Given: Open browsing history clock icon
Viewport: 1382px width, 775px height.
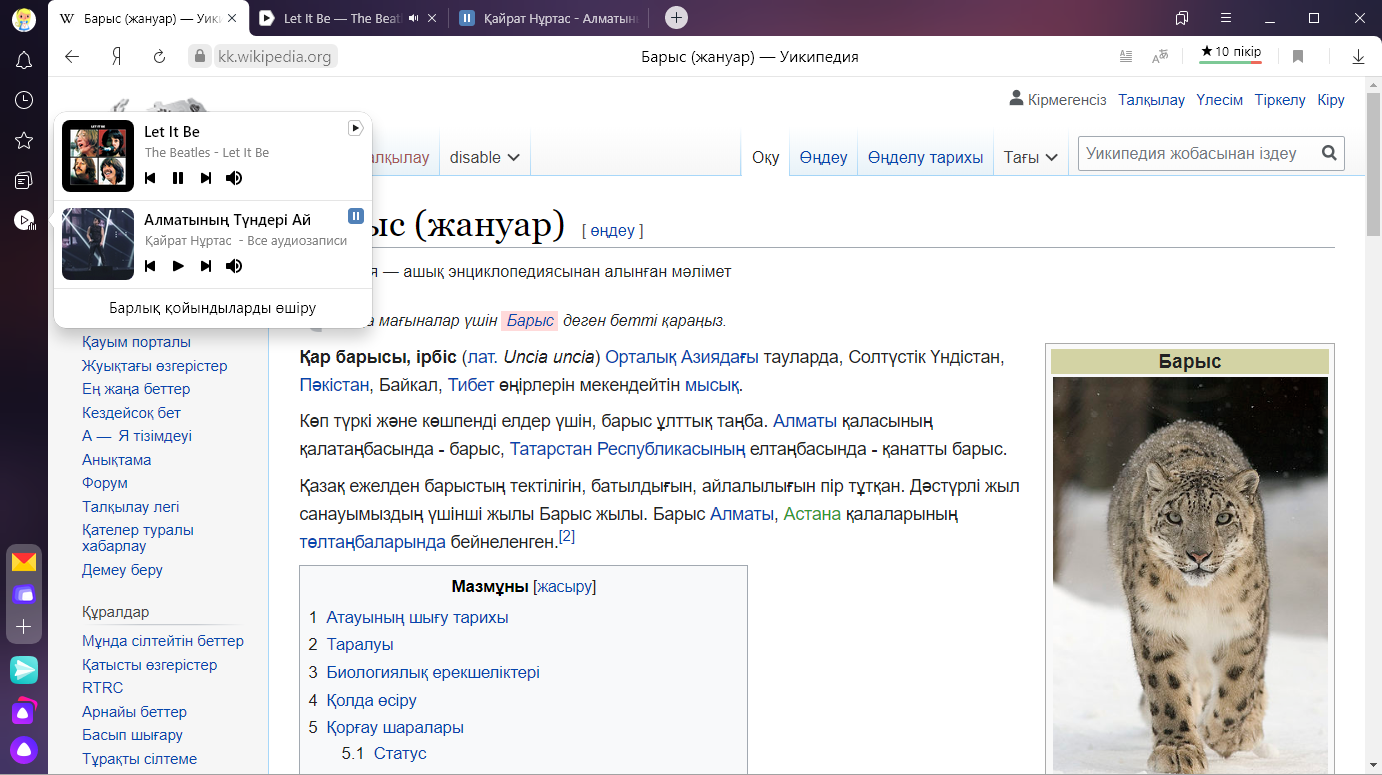Looking at the screenshot, I should [24, 100].
